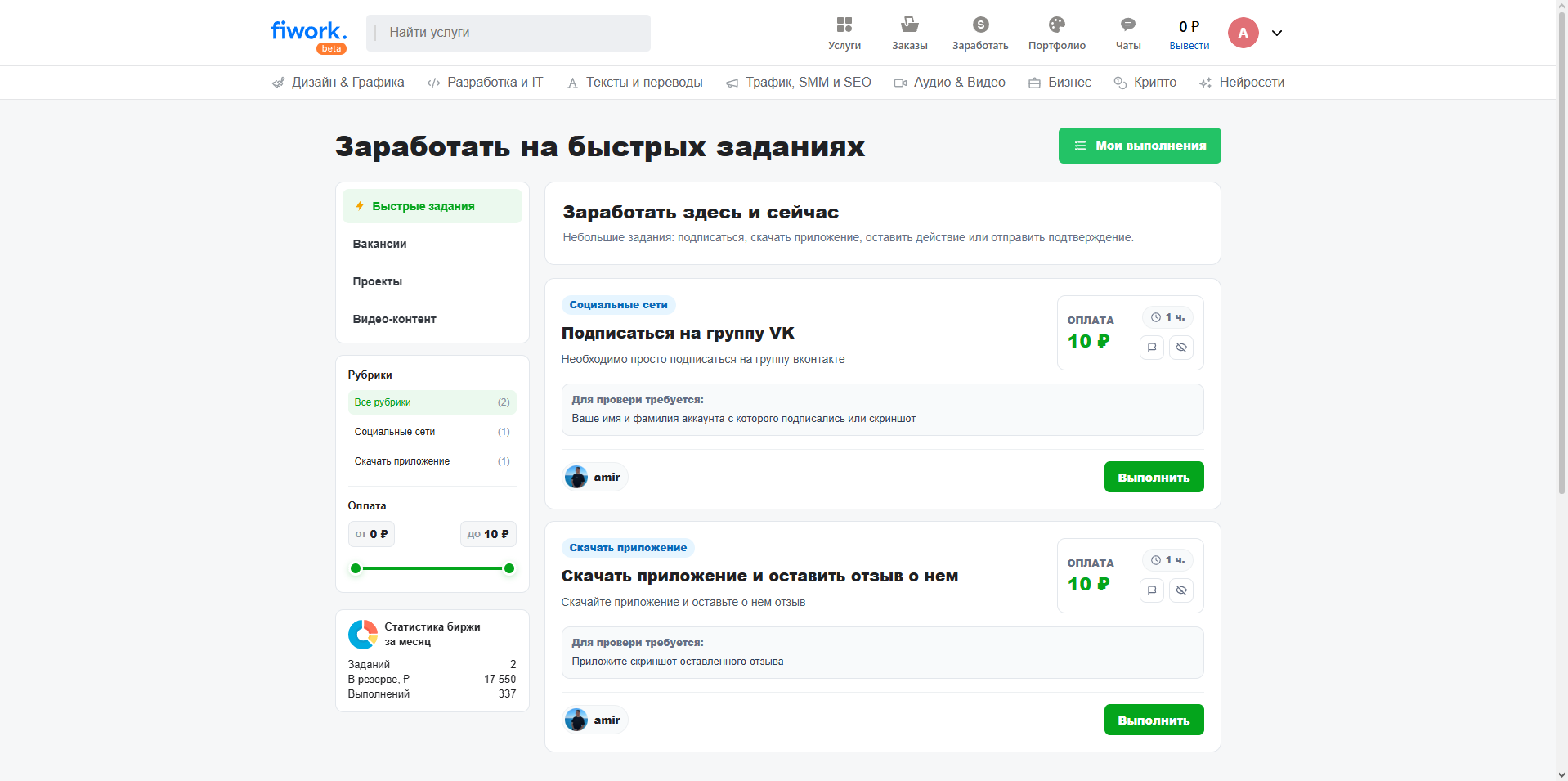Filter by Социальные сети rubric

pos(432,432)
